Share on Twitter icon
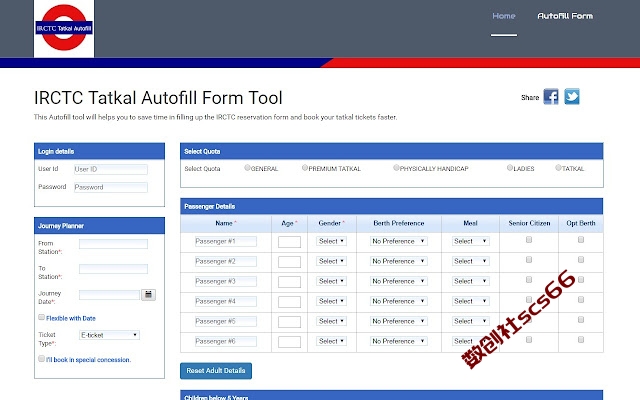 tap(572, 97)
